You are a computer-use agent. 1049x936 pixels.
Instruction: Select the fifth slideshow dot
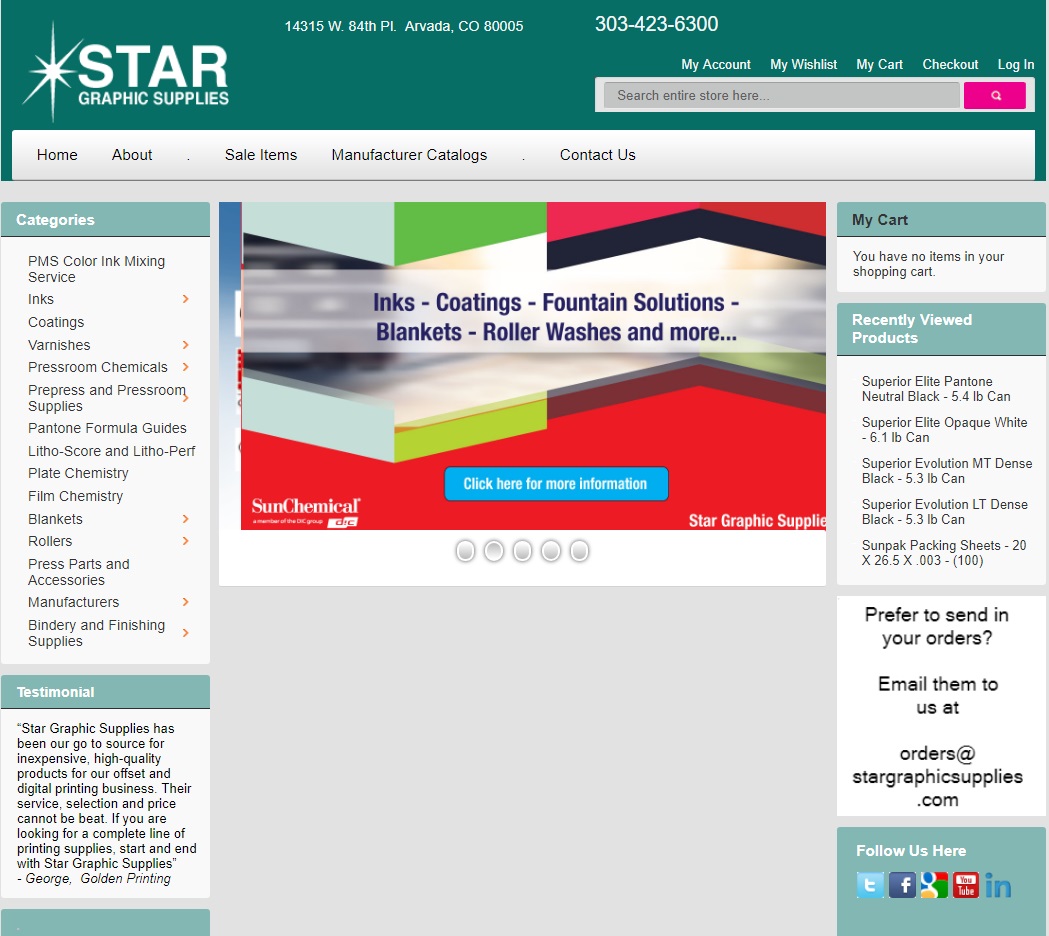pos(579,551)
